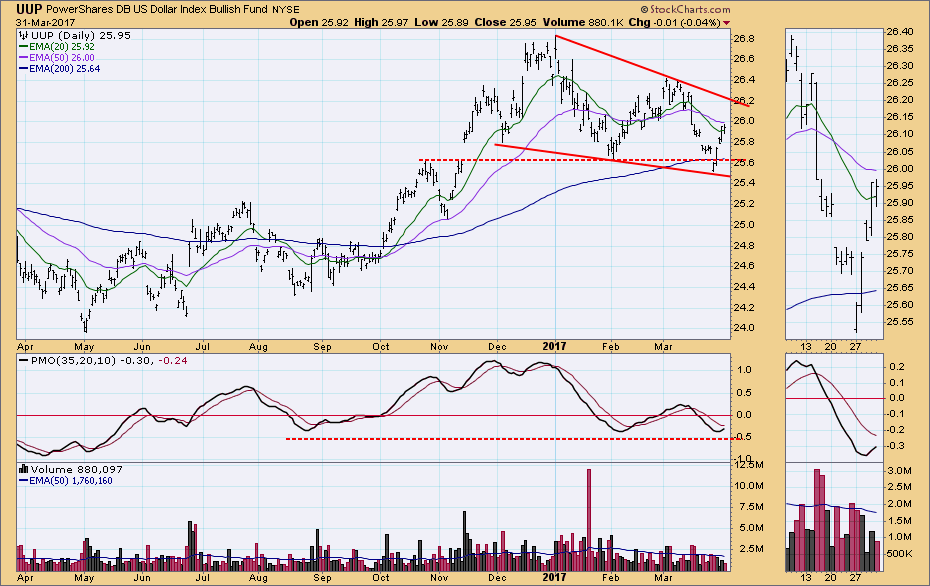Click the 25.6 price axis label
Image resolution: width=930 pixels, height=586 pixels.
tap(744, 163)
